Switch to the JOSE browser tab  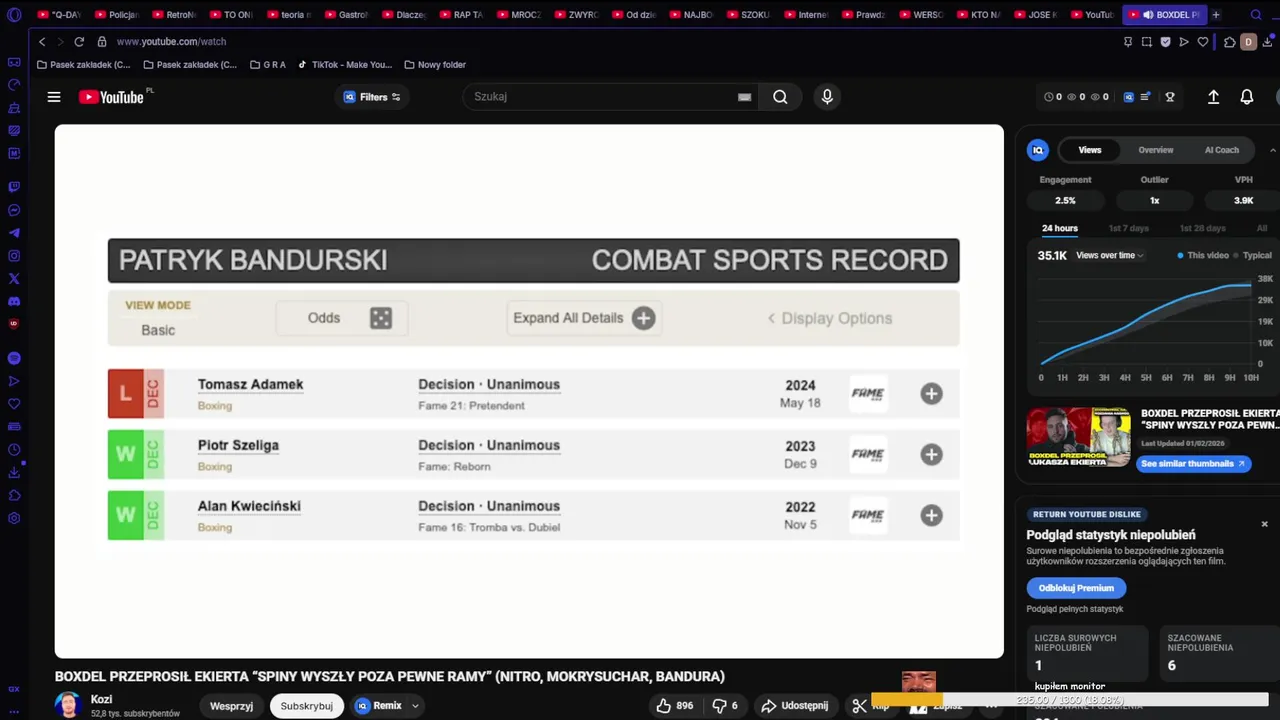(x=1035, y=15)
